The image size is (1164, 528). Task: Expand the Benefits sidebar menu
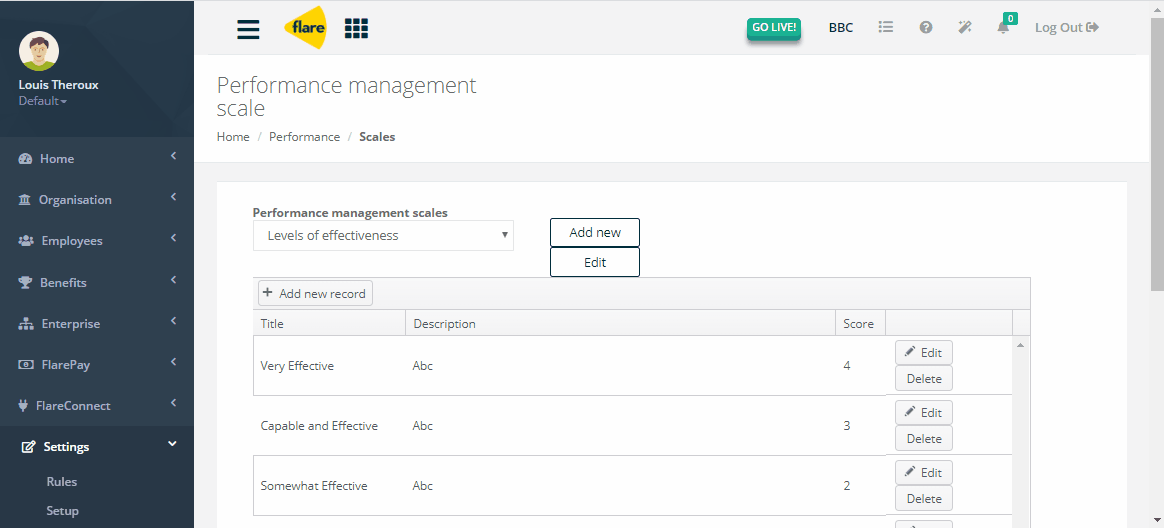173,279
